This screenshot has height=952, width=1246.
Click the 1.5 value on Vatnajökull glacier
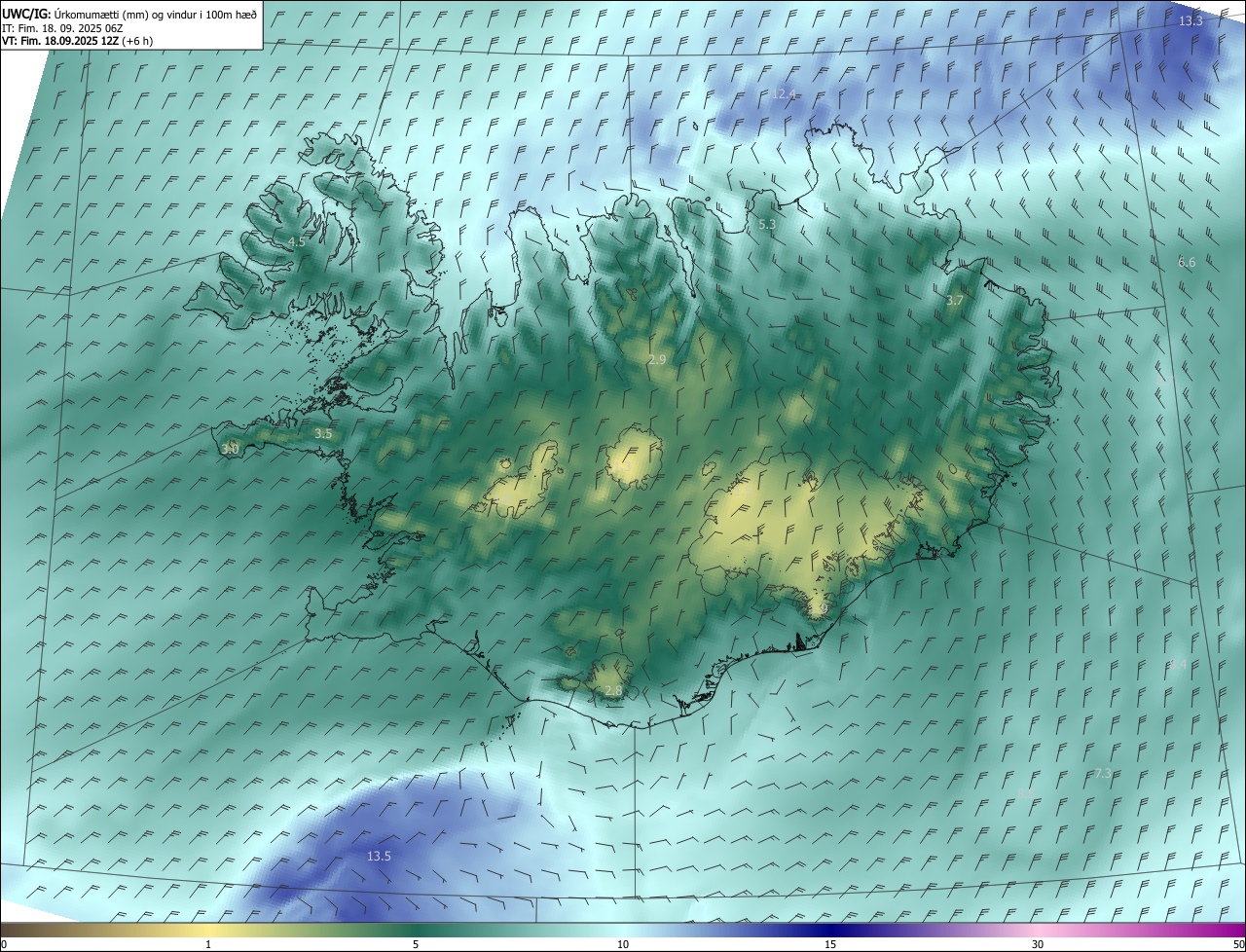click(x=746, y=493)
